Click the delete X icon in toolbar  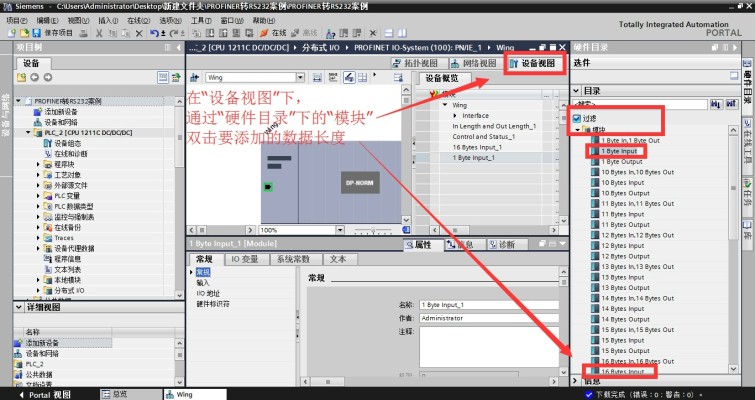pos(139,33)
